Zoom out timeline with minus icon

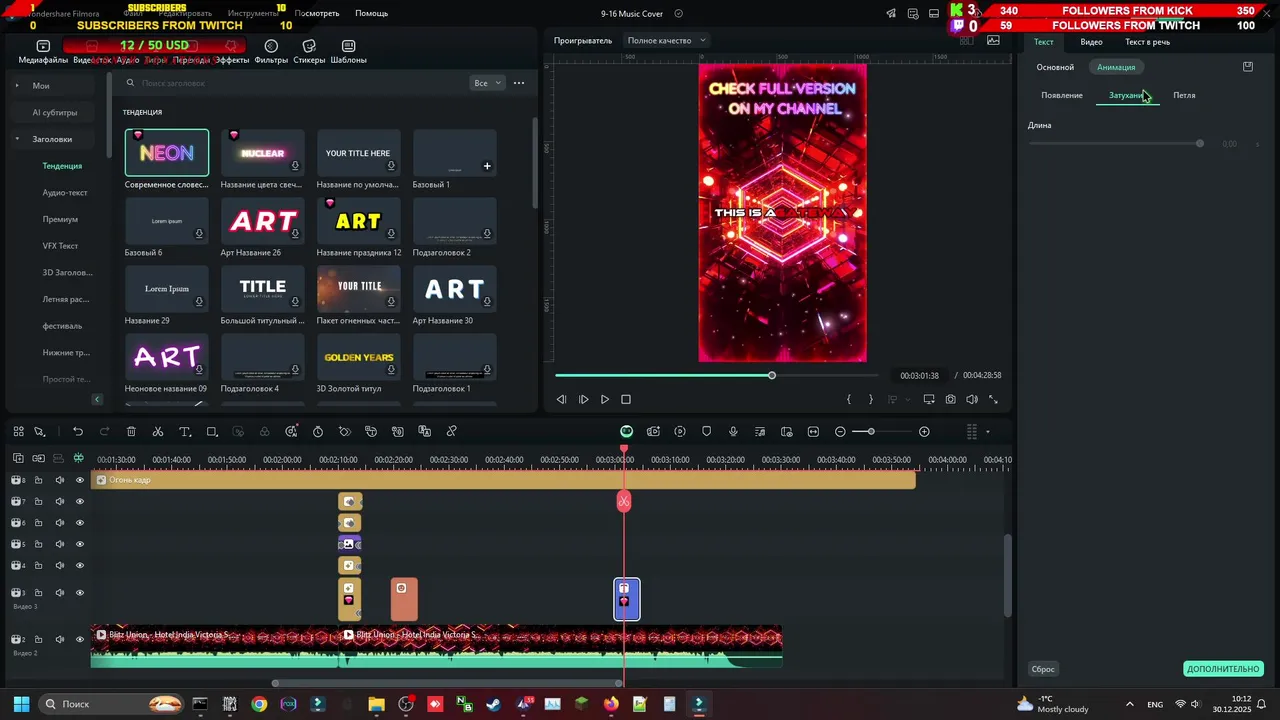pyautogui.click(x=840, y=432)
